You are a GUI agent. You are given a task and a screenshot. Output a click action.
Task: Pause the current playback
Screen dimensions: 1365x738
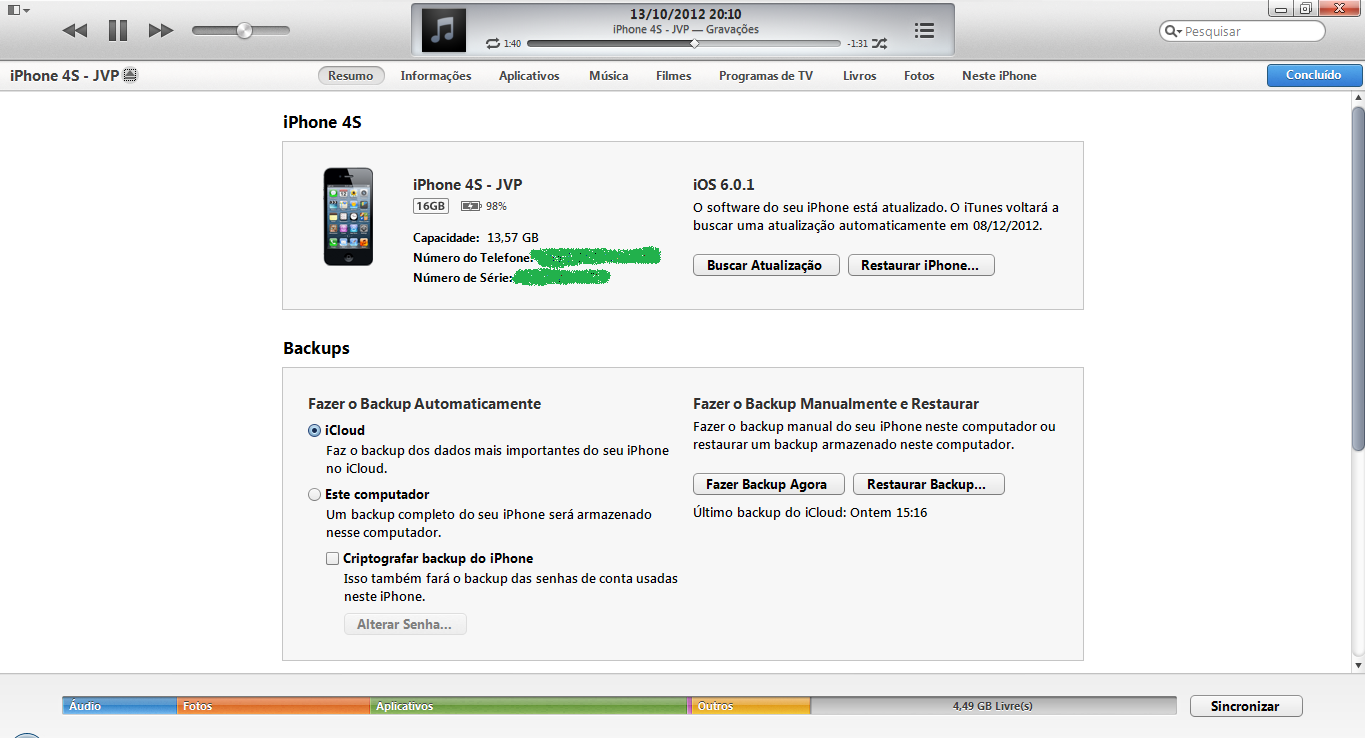click(x=118, y=31)
